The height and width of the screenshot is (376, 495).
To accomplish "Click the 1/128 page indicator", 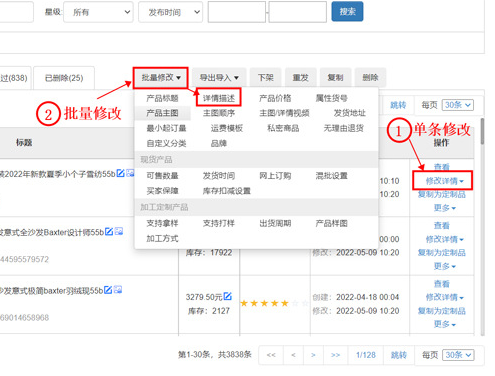I will click(365, 355).
